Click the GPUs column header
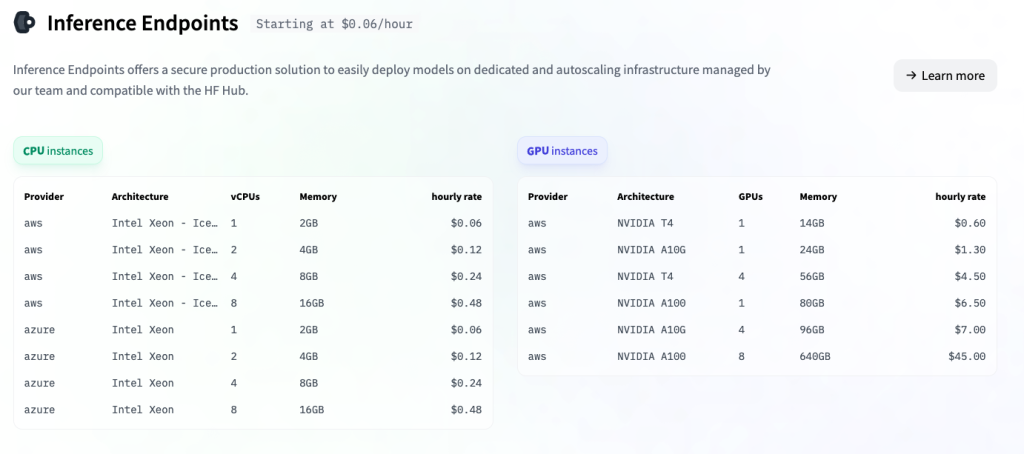 750,197
